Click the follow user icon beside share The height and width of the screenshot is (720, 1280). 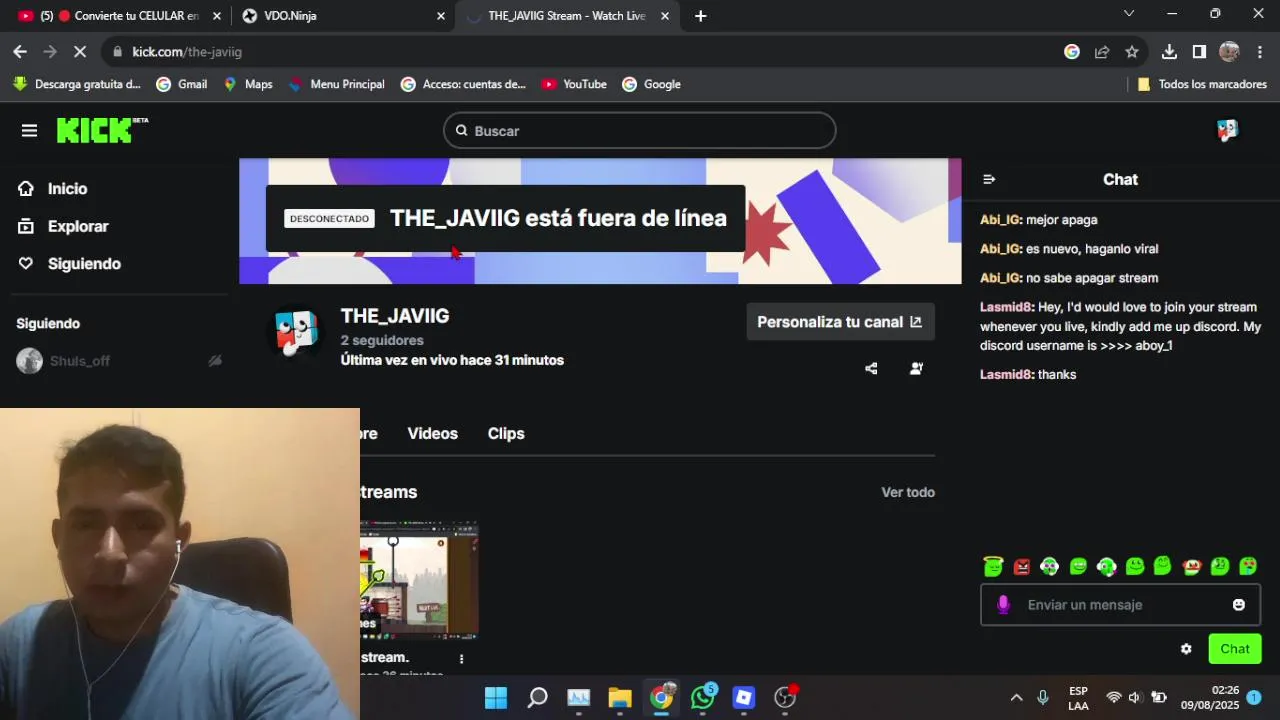(916, 369)
